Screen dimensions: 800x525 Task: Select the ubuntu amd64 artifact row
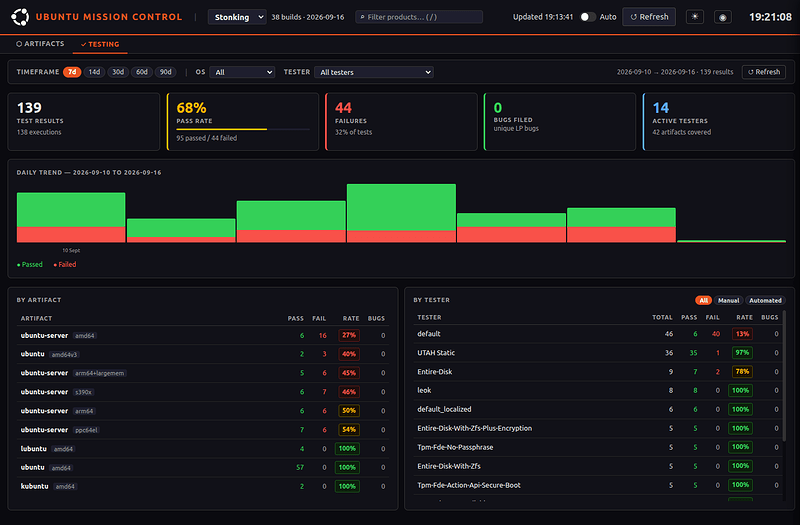click(x=203, y=467)
